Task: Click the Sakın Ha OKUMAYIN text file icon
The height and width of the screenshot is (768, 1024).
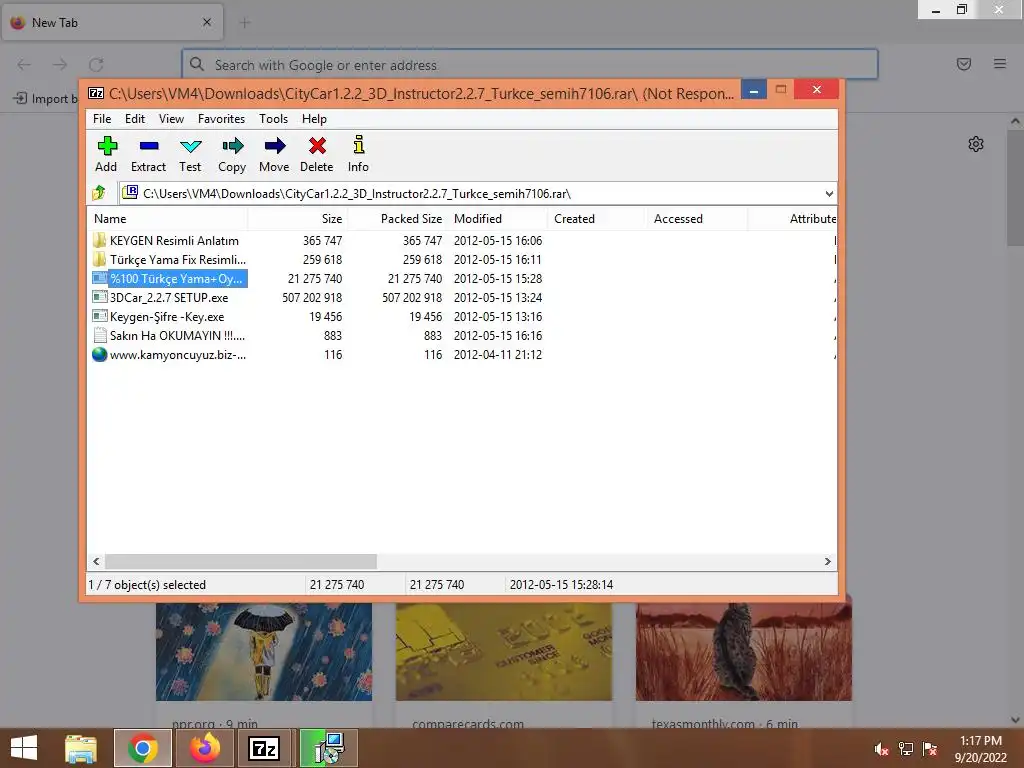Action: pos(99,336)
